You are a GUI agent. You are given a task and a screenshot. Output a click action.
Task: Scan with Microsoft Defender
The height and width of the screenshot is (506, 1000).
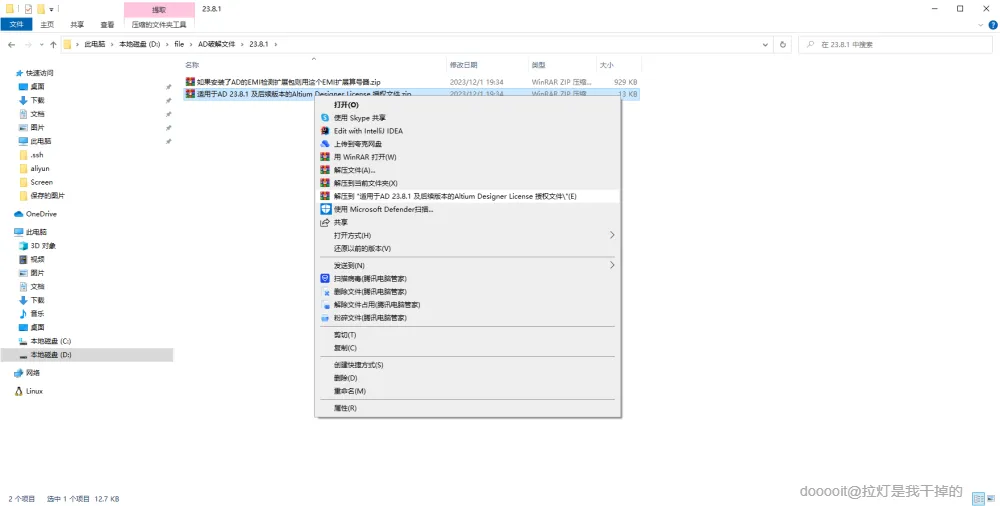click(x=467, y=209)
